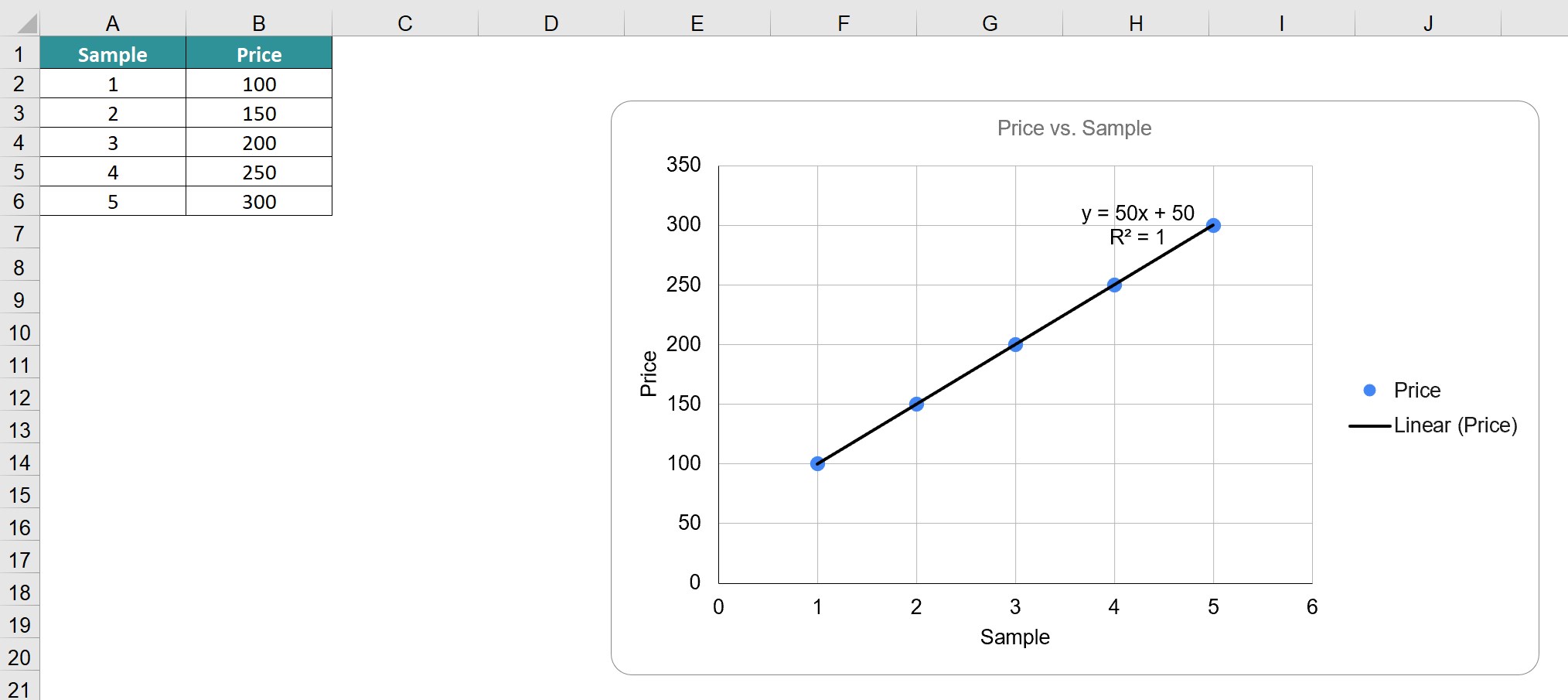Select cell B2 with value 100
The image size is (1568, 700).
259,84
